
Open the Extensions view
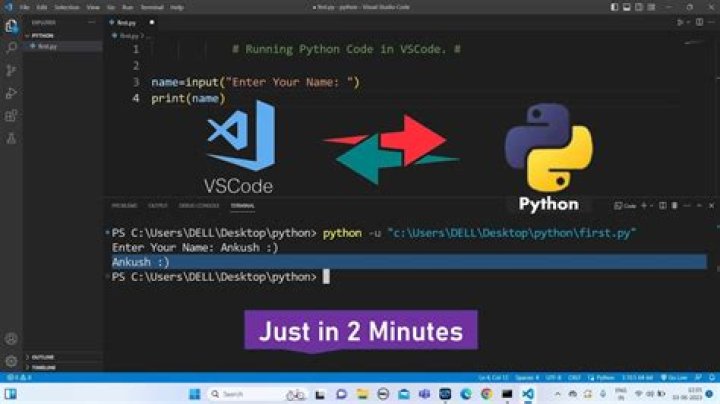click(x=11, y=115)
